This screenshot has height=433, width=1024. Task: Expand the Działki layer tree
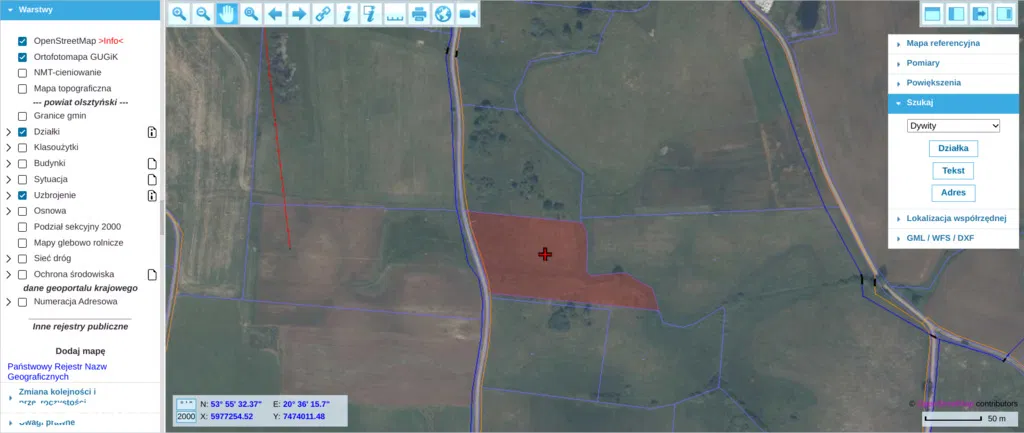click(9, 132)
